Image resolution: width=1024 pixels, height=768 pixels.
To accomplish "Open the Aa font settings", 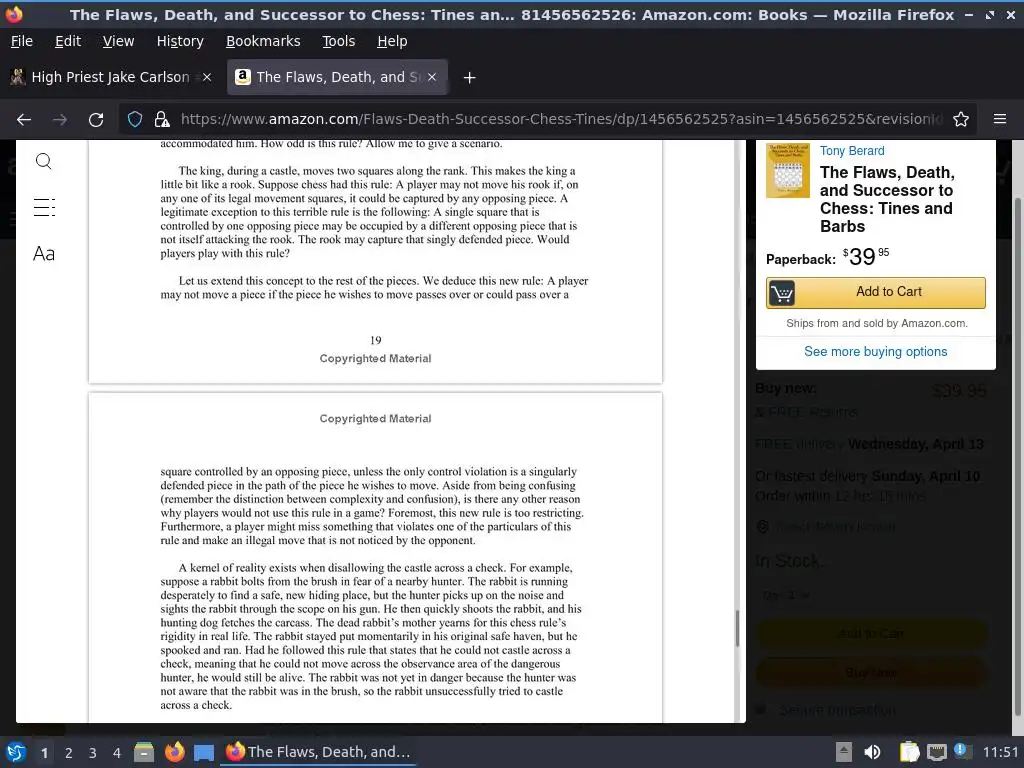I will tap(44, 253).
